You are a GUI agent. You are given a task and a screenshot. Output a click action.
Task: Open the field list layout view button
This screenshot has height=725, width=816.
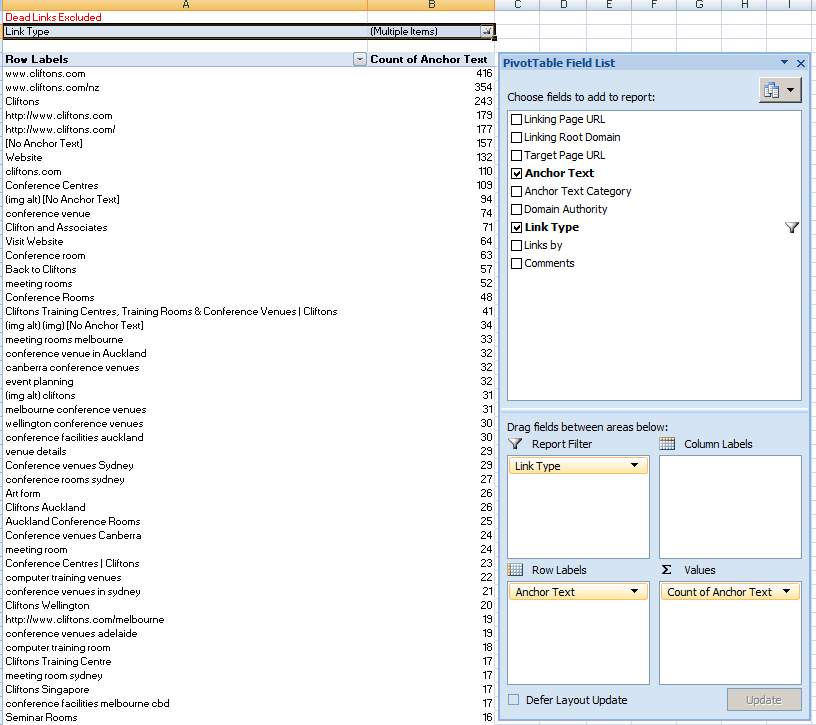[x=780, y=90]
